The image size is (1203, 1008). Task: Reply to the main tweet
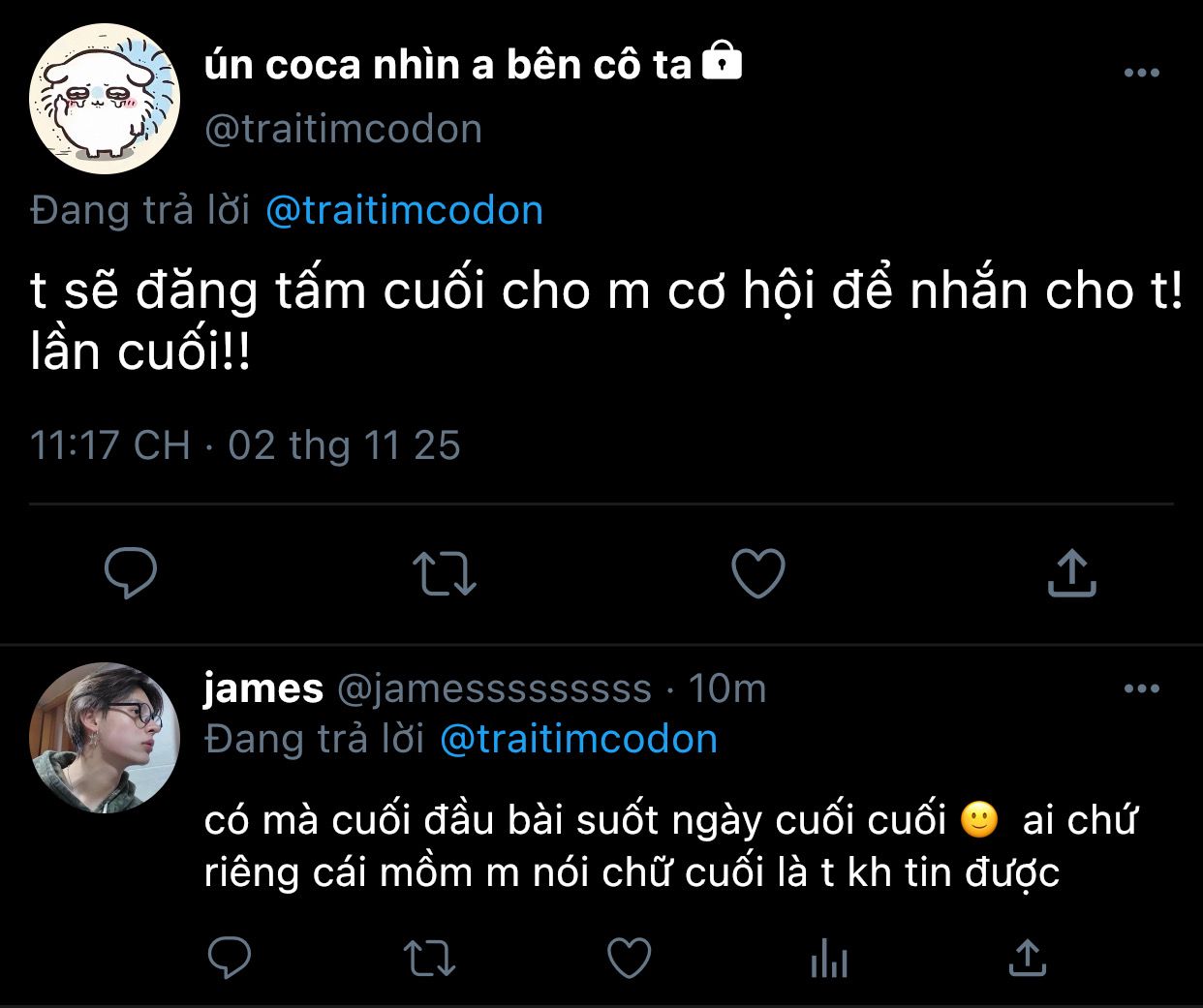point(131,573)
